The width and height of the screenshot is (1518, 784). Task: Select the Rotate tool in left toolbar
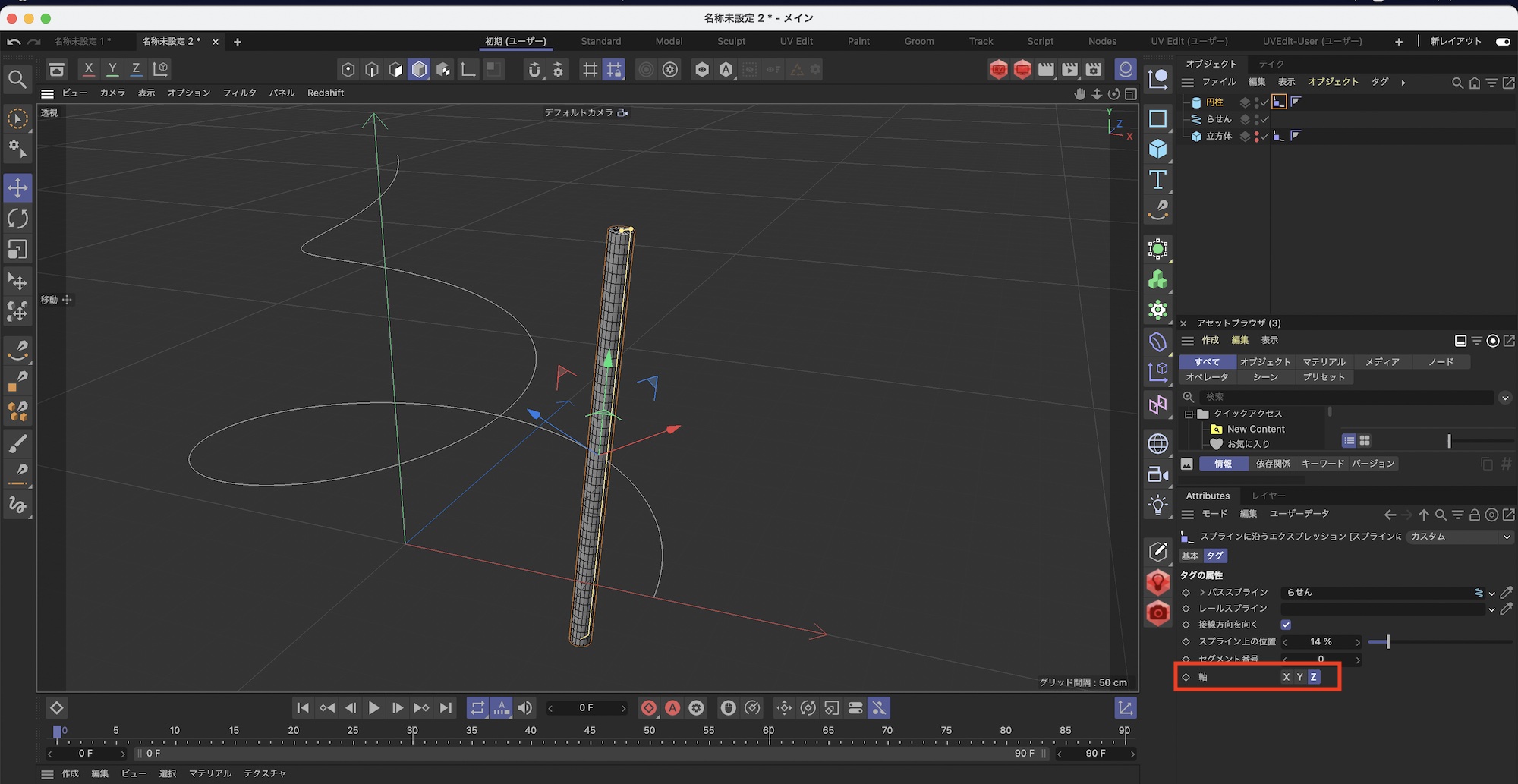pos(17,219)
